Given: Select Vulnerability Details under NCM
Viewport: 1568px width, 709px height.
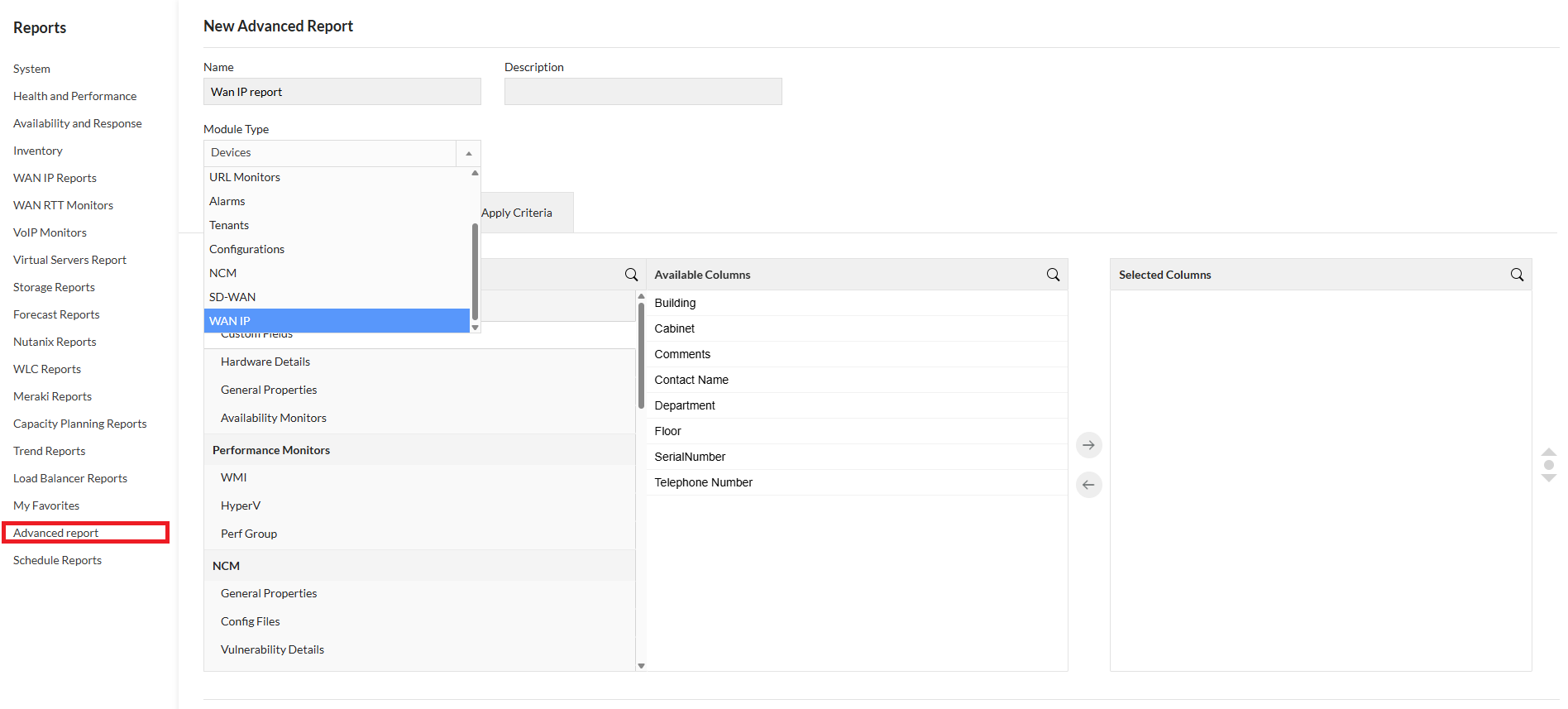Looking at the screenshot, I should point(272,649).
